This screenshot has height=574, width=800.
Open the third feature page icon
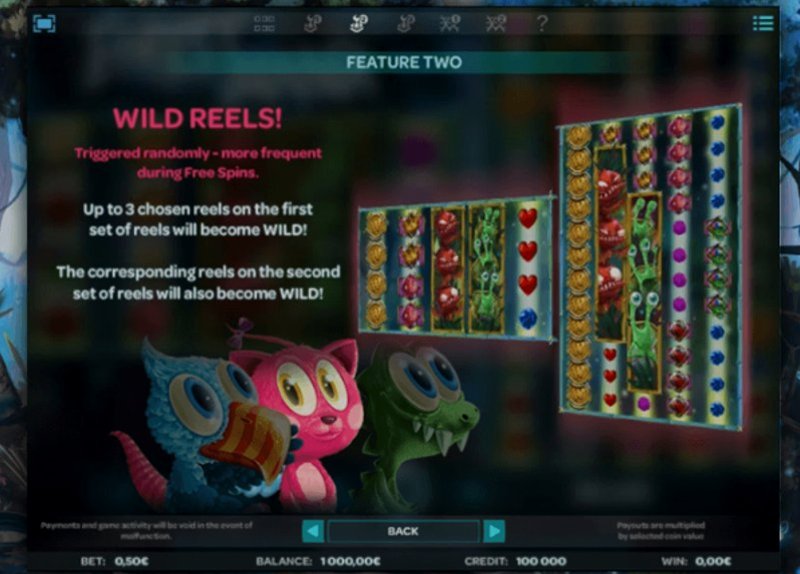tap(405, 23)
